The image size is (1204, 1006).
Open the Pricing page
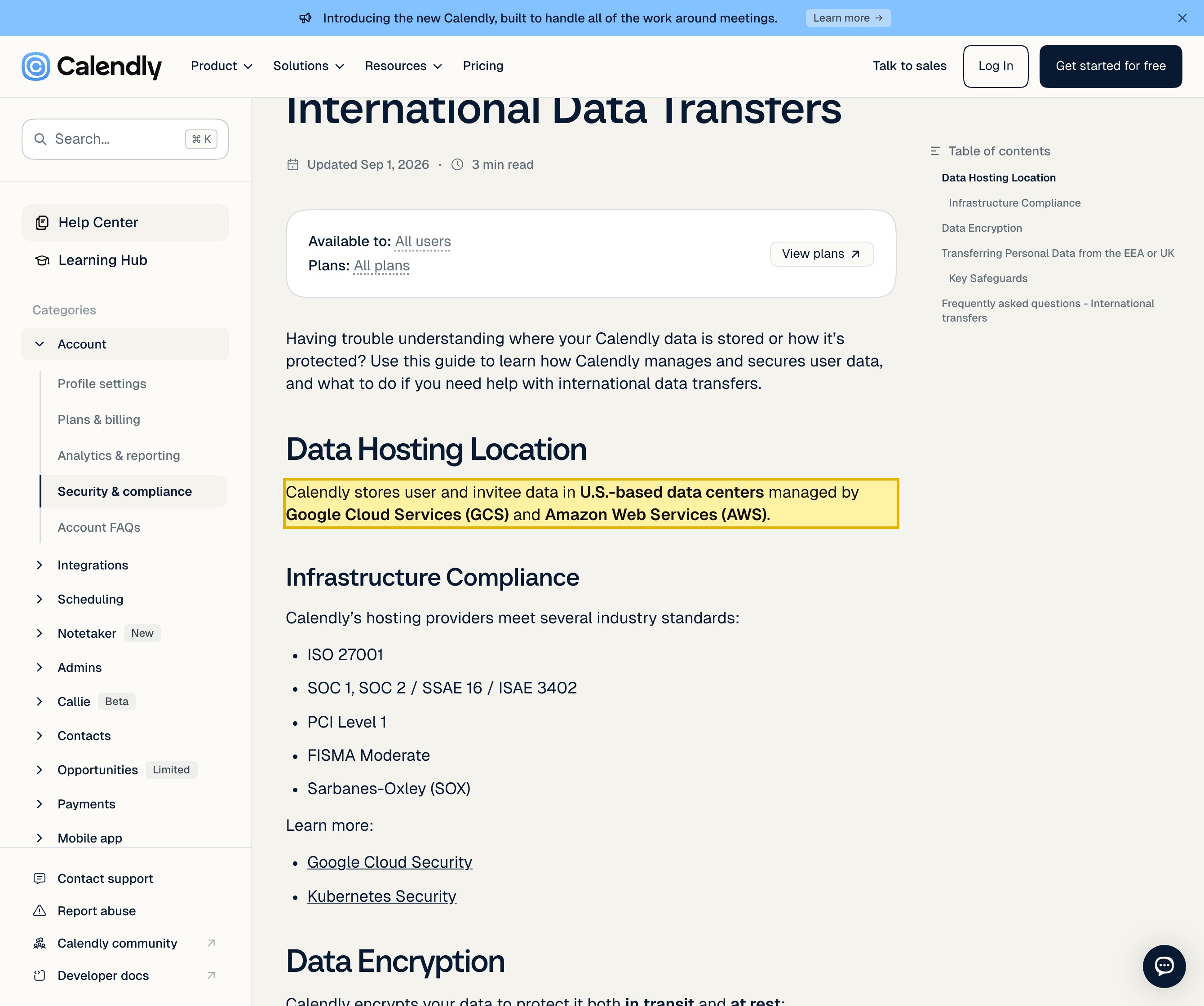(483, 66)
